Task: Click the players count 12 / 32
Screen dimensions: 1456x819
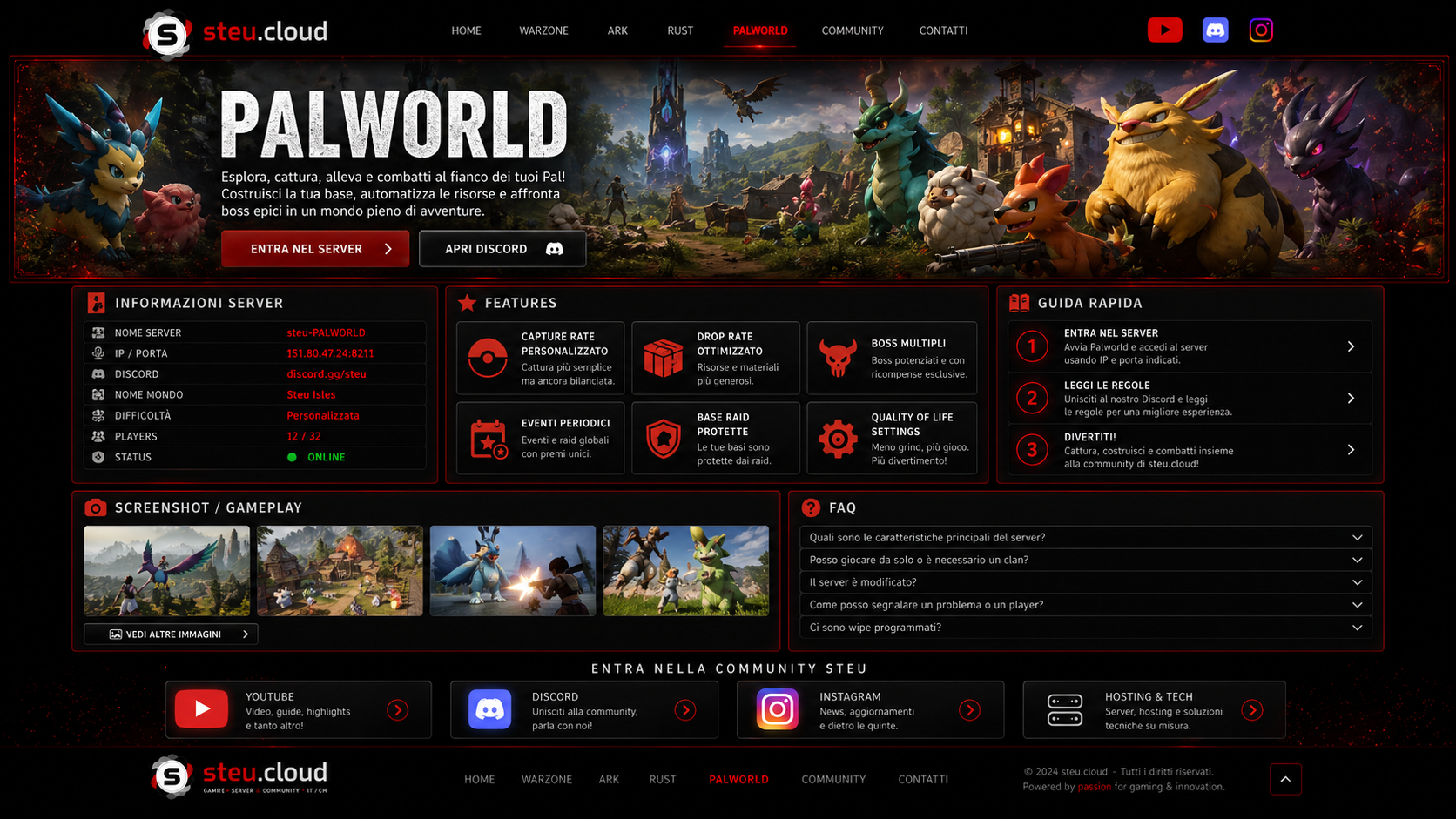Action: point(304,436)
